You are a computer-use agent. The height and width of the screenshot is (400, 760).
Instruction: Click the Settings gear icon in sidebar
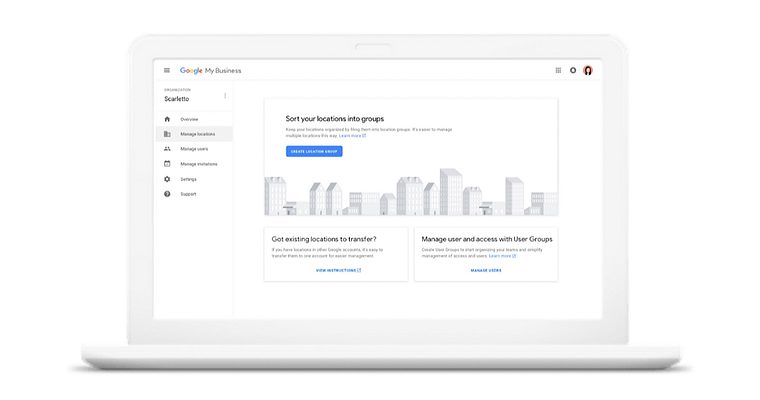167,179
